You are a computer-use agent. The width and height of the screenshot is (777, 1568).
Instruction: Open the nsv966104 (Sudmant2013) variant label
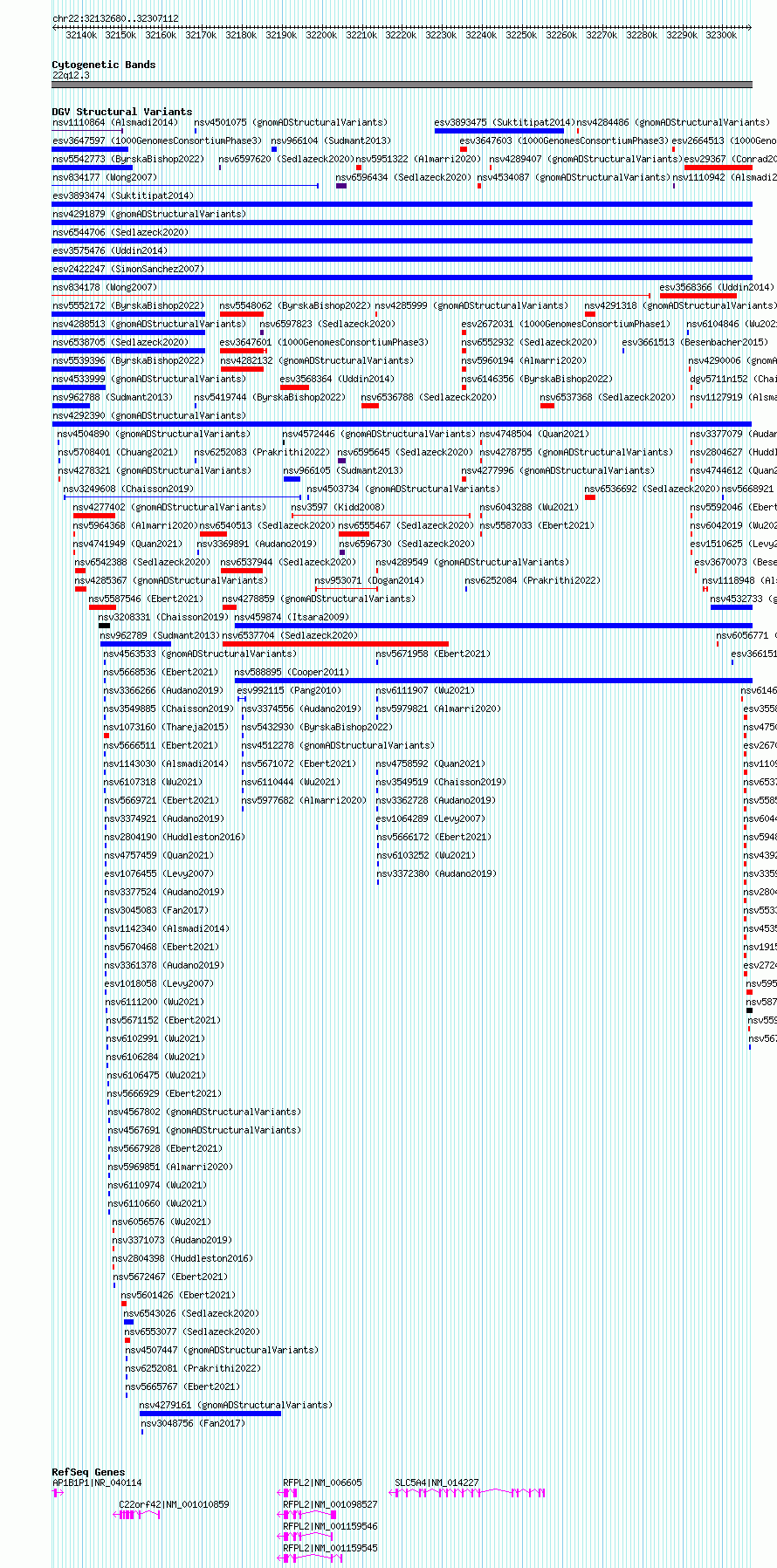(x=331, y=141)
